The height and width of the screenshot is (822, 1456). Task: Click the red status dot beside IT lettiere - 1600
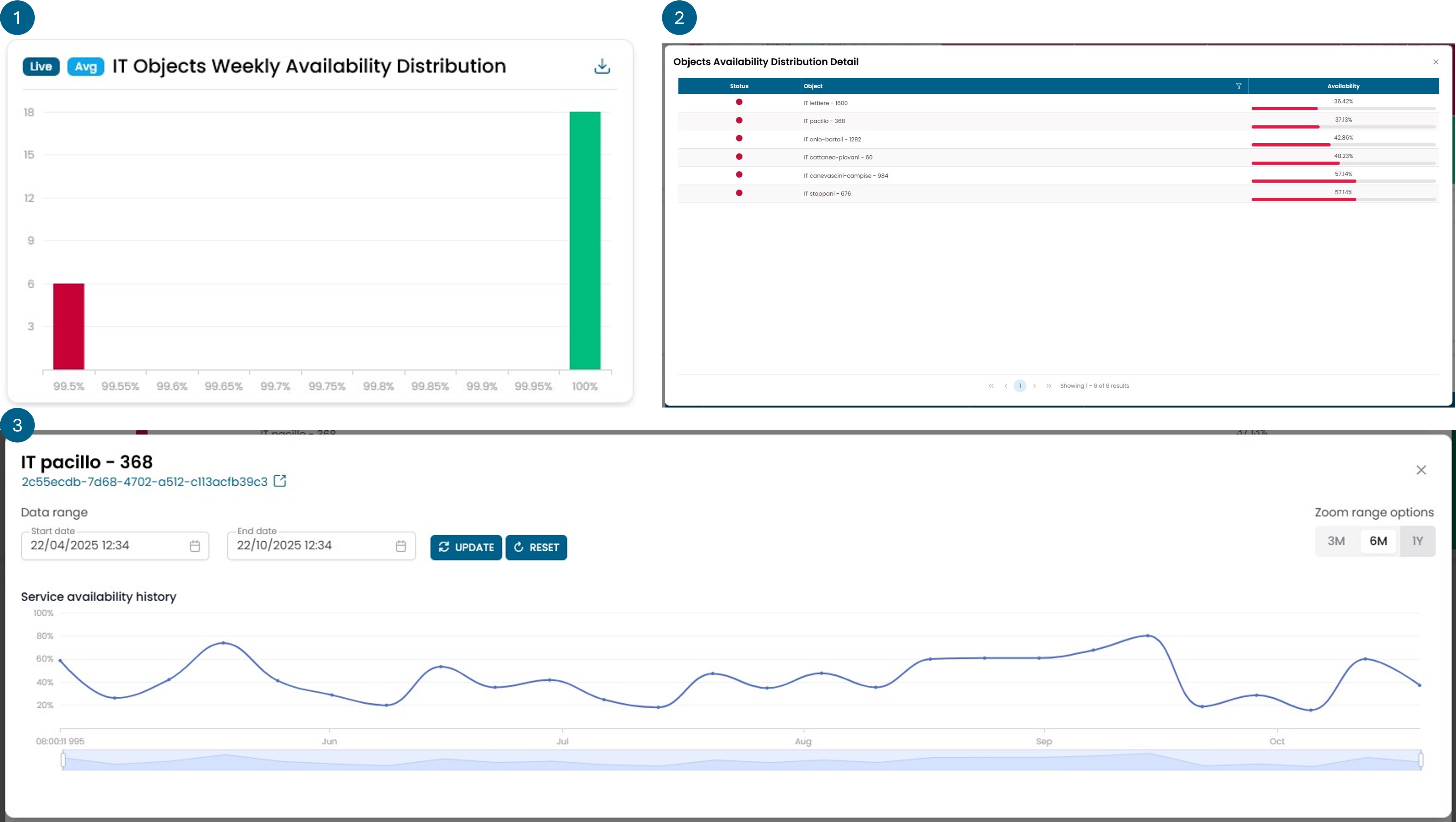click(739, 102)
